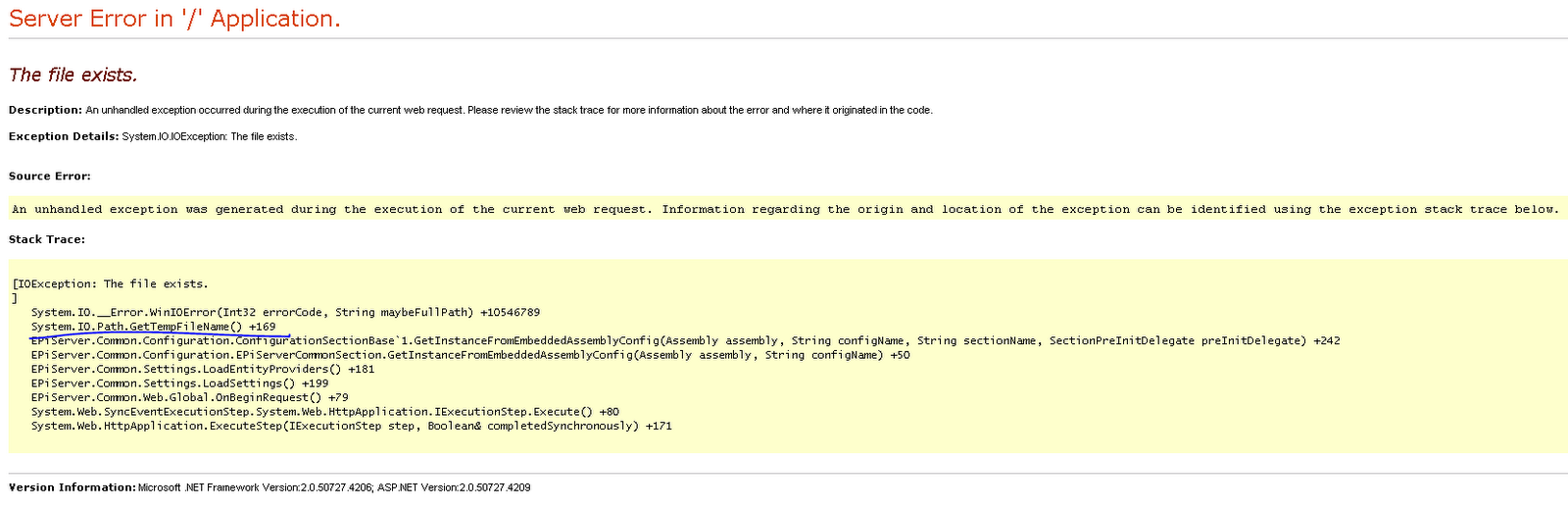
Task: Select the ConfigurationSectionBase`1.GetInstanceFromEmbeddedAssemblyConfig line
Action: 685,341
